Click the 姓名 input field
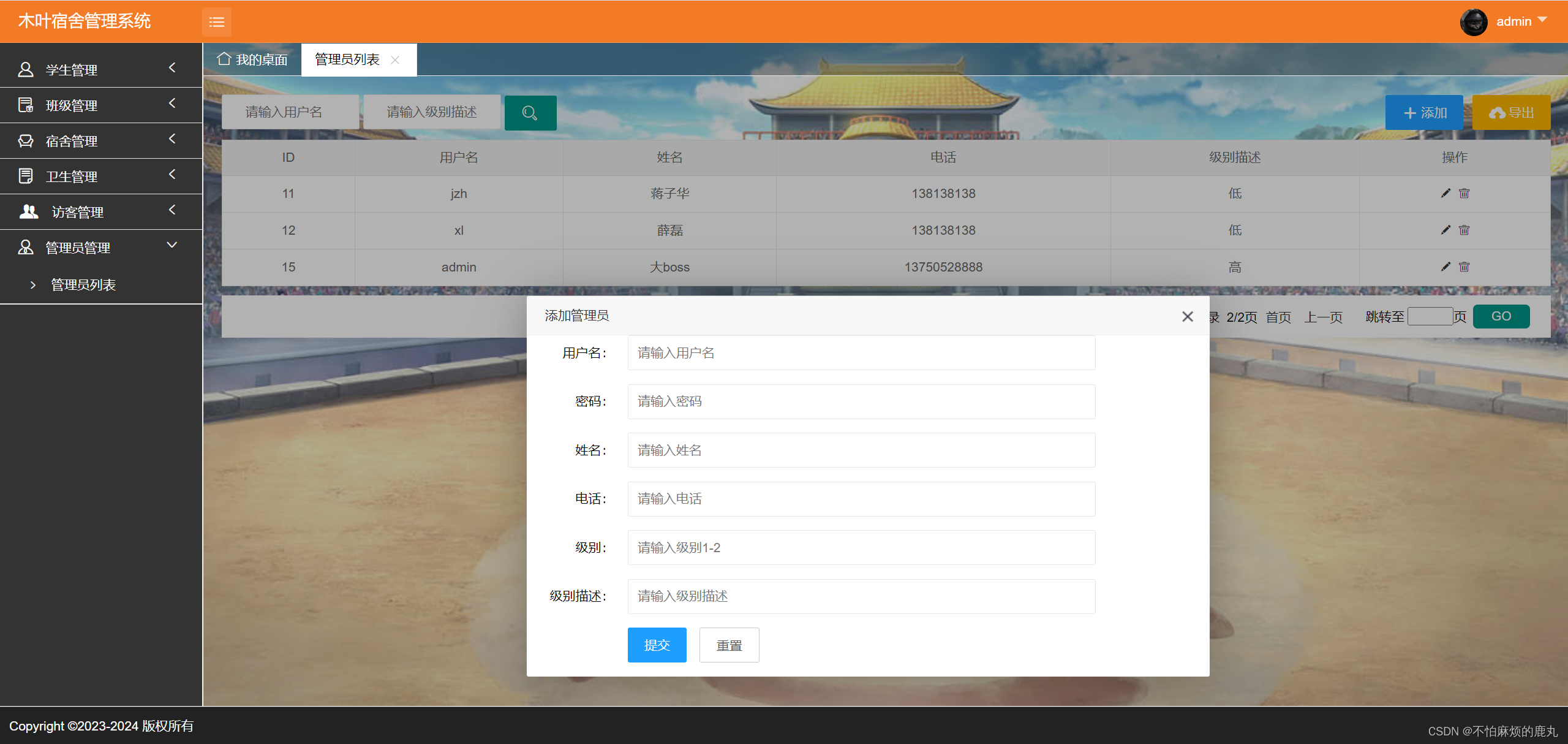This screenshot has width=1568, height=744. [861, 450]
